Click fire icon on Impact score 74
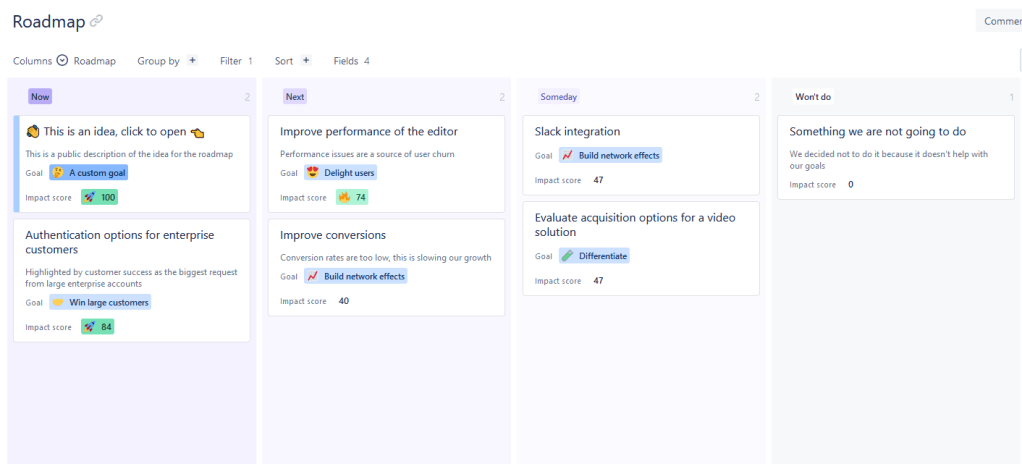 pyautogui.click(x=344, y=197)
